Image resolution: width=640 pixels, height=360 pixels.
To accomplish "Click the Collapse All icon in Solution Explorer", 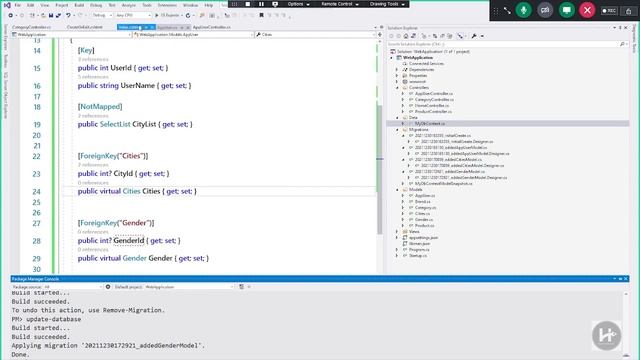I will (442, 36).
